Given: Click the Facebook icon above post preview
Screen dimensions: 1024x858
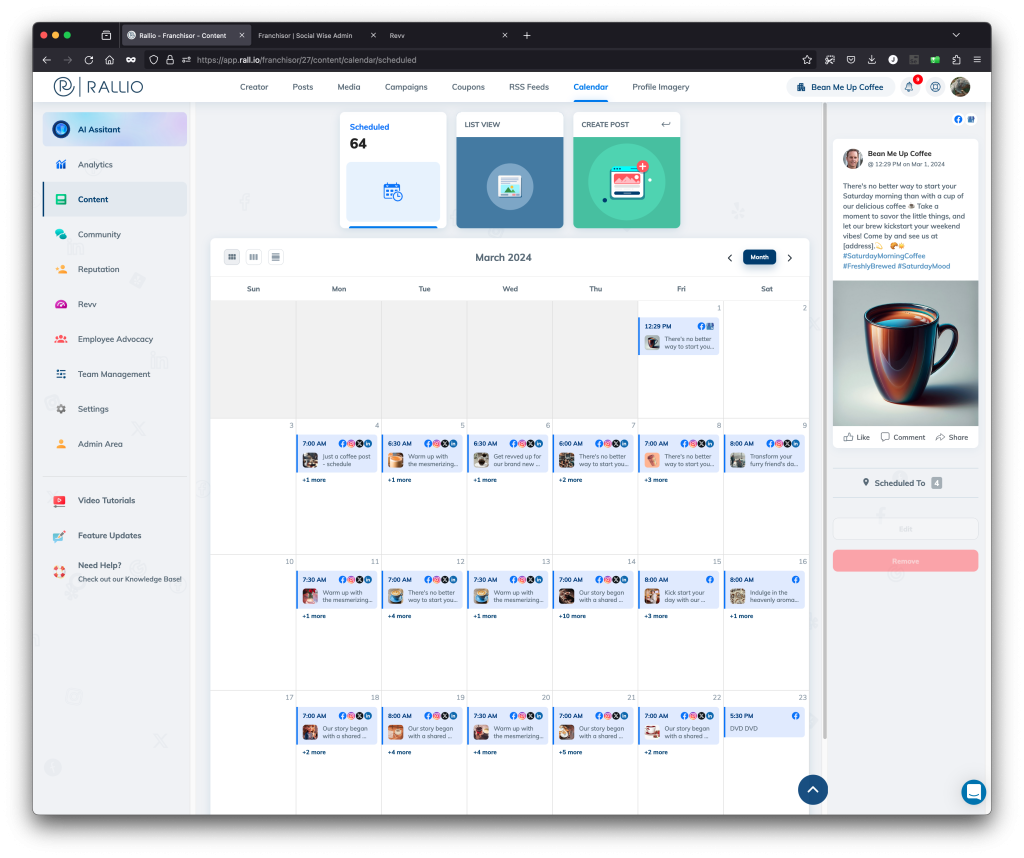Looking at the screenshot, I should 958,120.
